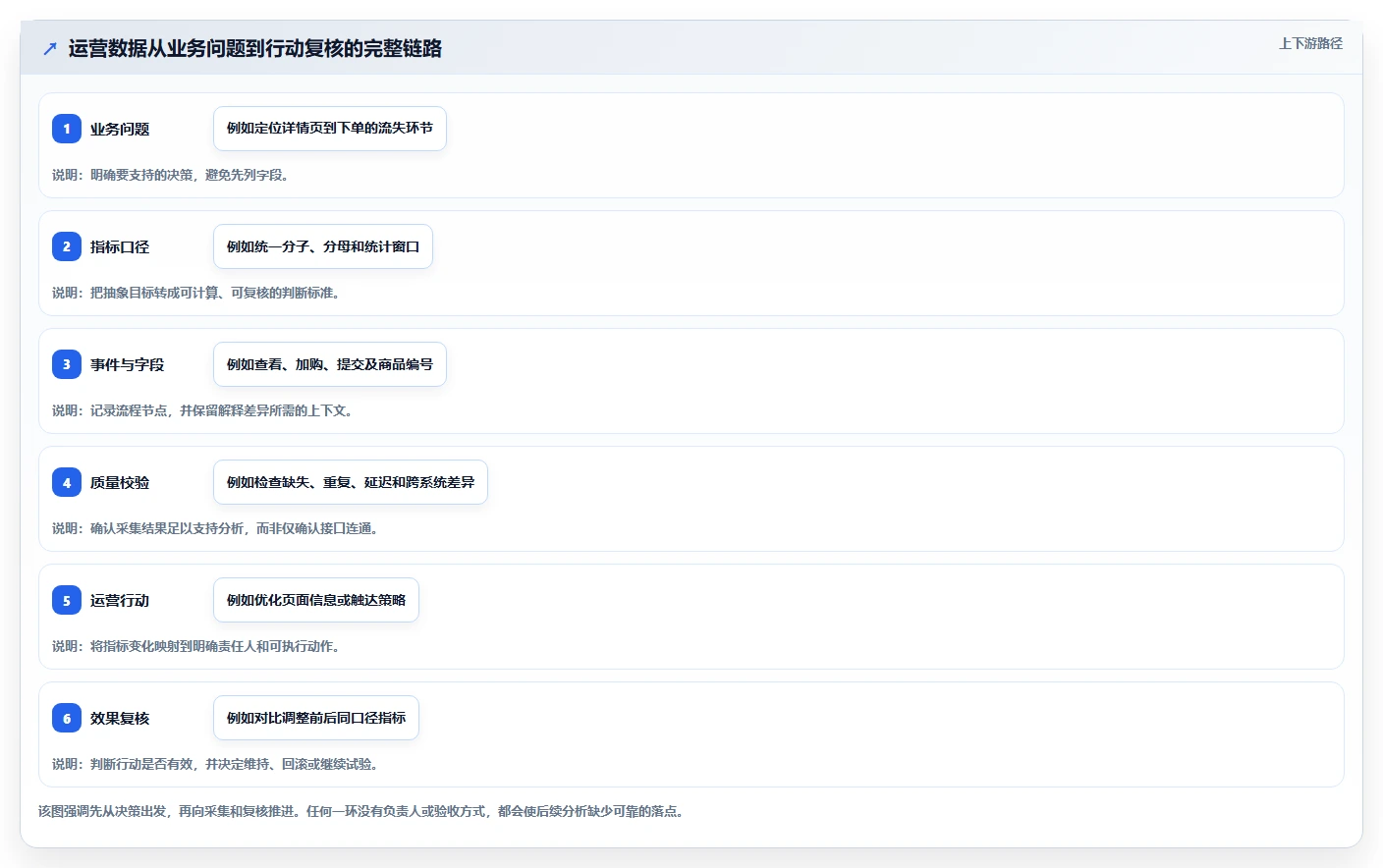Screen dimensions: 1383x868
Task: Click step number badge 2
Action: (x=67, y=246)
